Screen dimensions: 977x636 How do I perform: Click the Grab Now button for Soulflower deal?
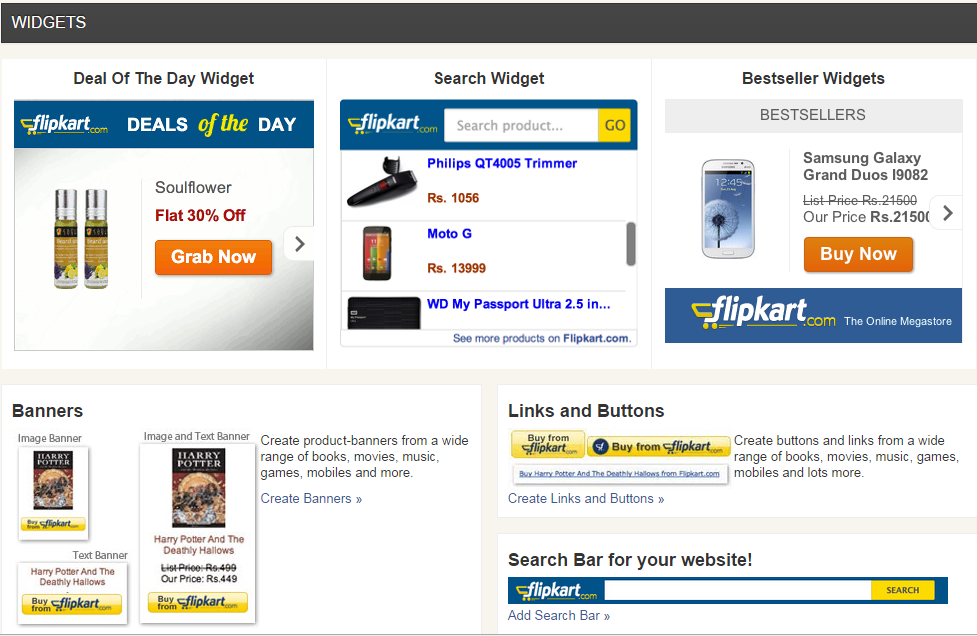pyautogui.click(x=213, y=257)
